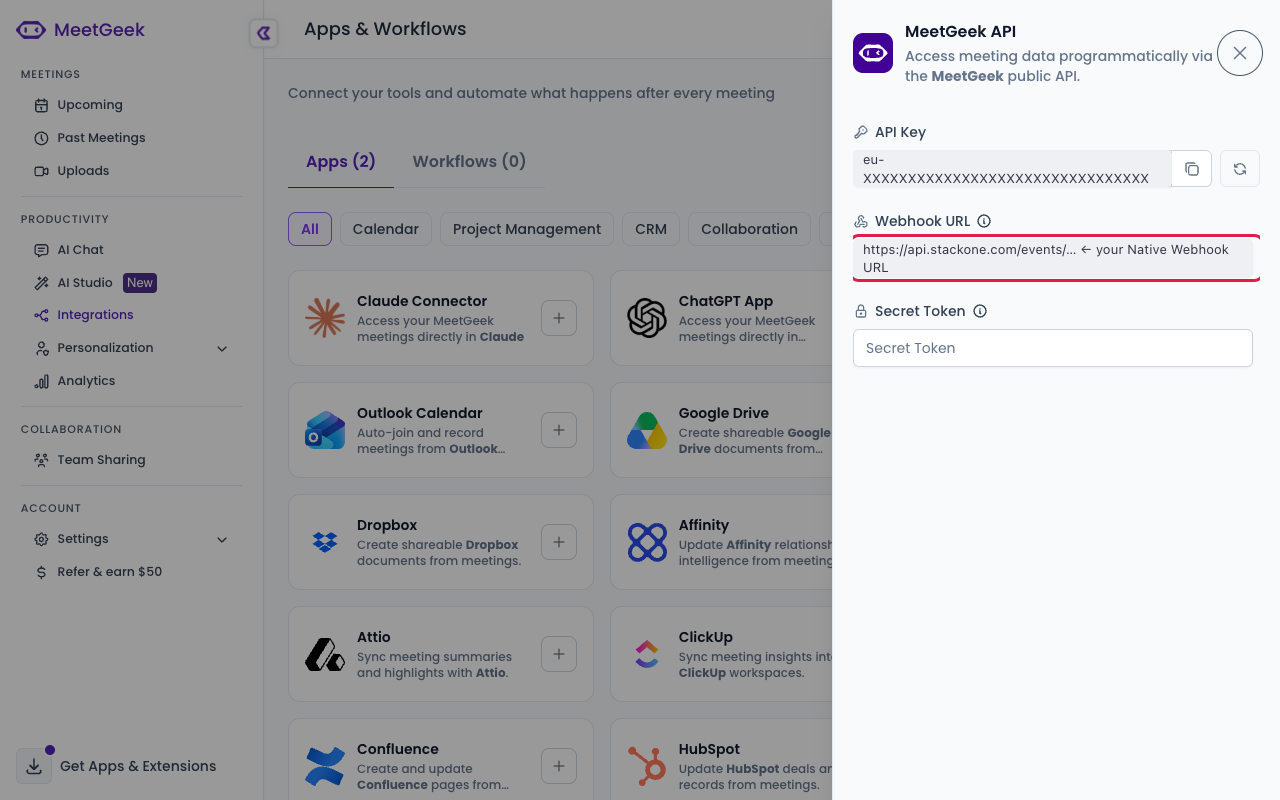The width and height of the screenshot is (1280, 800).
Task: Open Get Apps & Extensions
Action: [x=117, y=766]
